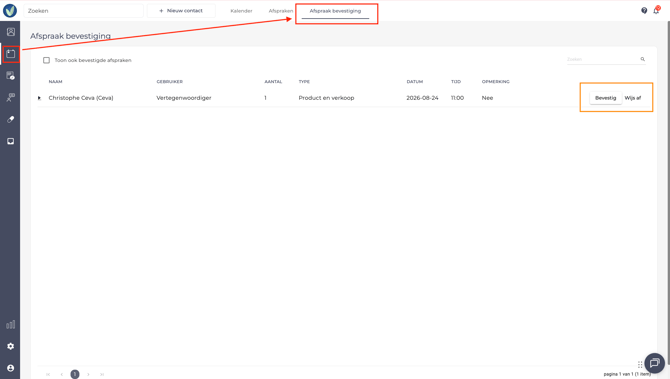The width and height of the screenshot is (670, 379).
Task: Open the bar chart statistics icon
Action: pos(11,325)
